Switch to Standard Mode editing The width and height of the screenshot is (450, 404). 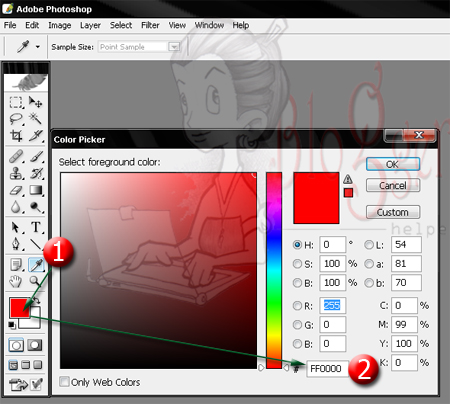point(16,345)
